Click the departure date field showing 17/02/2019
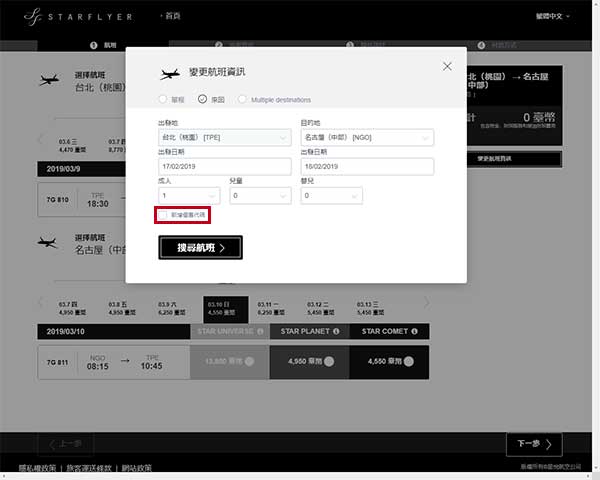This screenshot has width=600, height=480. [x=224, y=166]
